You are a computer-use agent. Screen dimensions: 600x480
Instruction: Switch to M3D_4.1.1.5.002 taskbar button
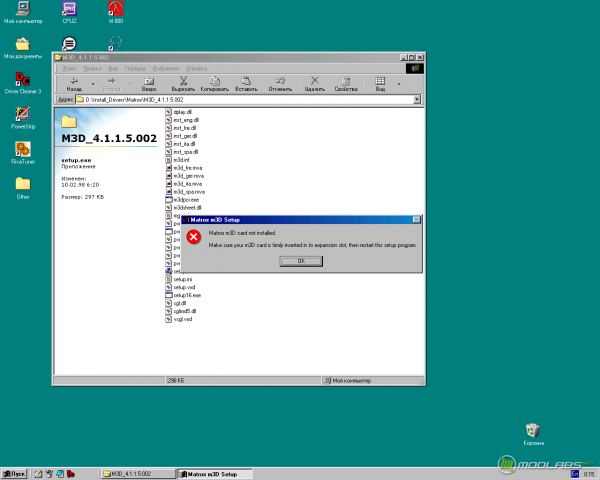138,474
